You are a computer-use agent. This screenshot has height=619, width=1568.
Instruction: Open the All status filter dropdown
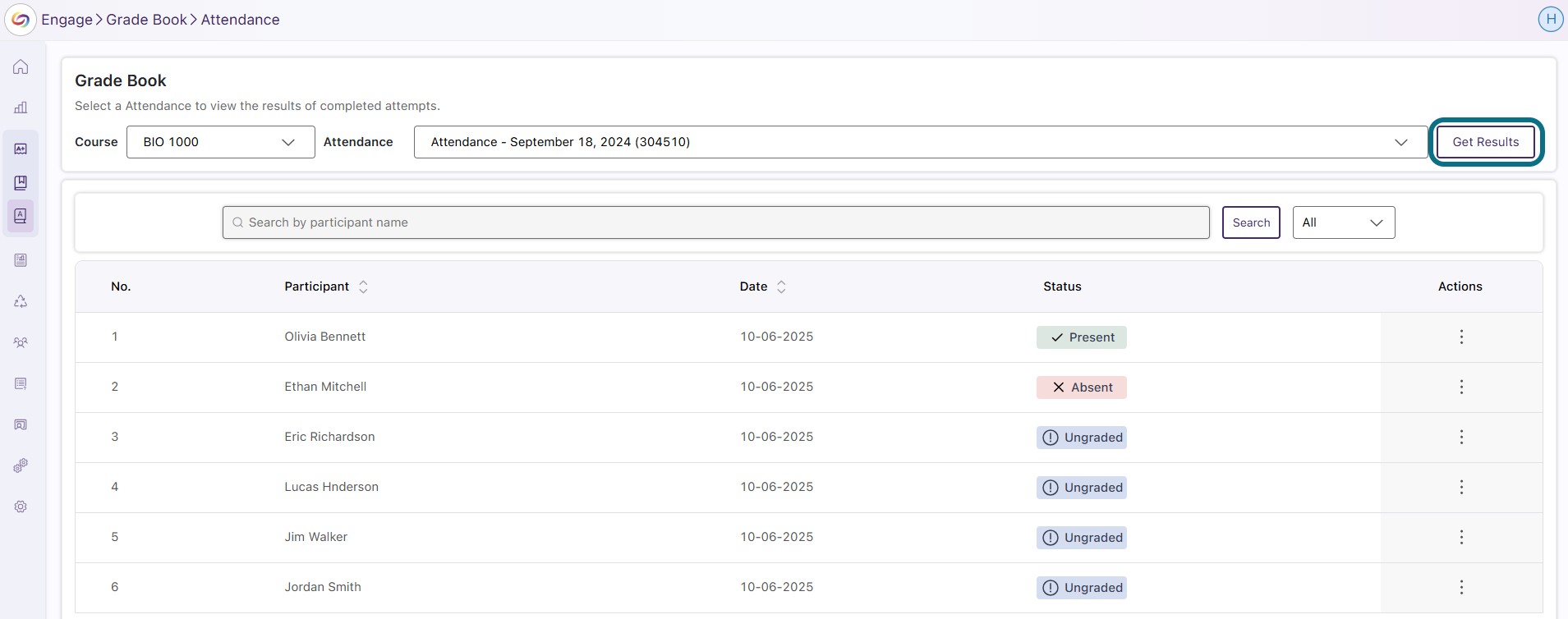(x=1344, y=222)
